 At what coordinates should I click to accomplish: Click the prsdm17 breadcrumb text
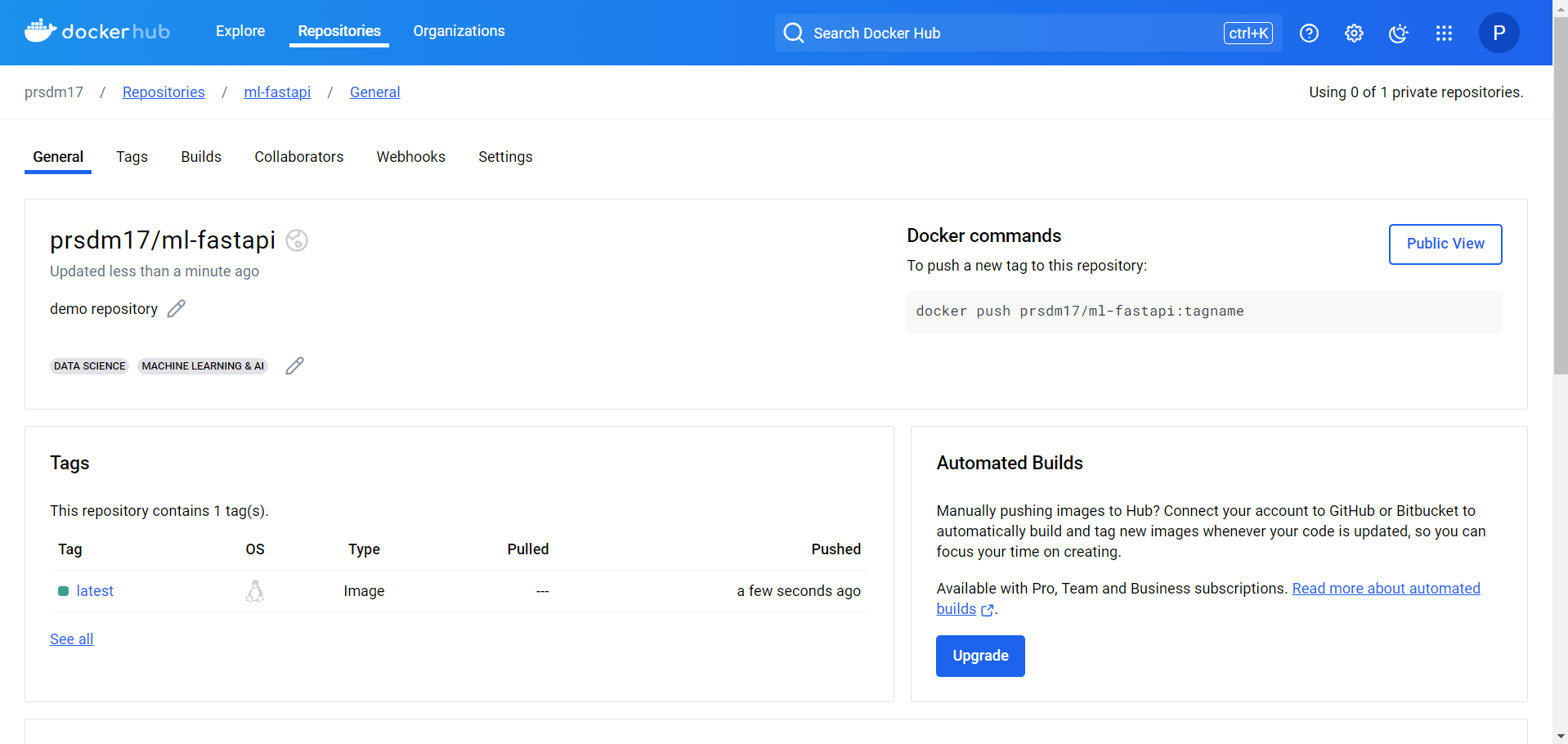click(x=54, y=92)
